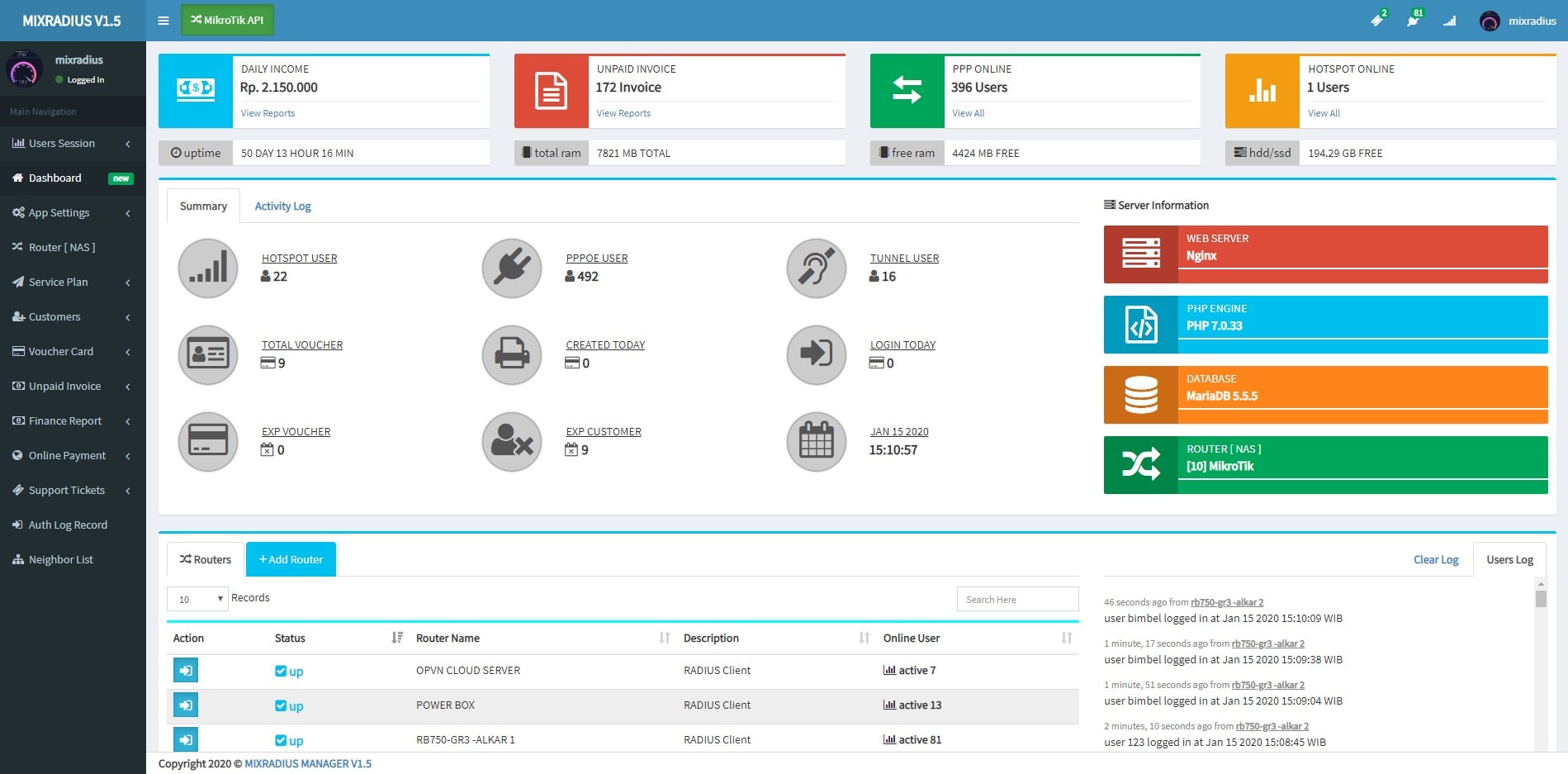The height and width of the screenshot is (774, 1568).
Task: Expand Online Payment menu
Action: [73, 455]
